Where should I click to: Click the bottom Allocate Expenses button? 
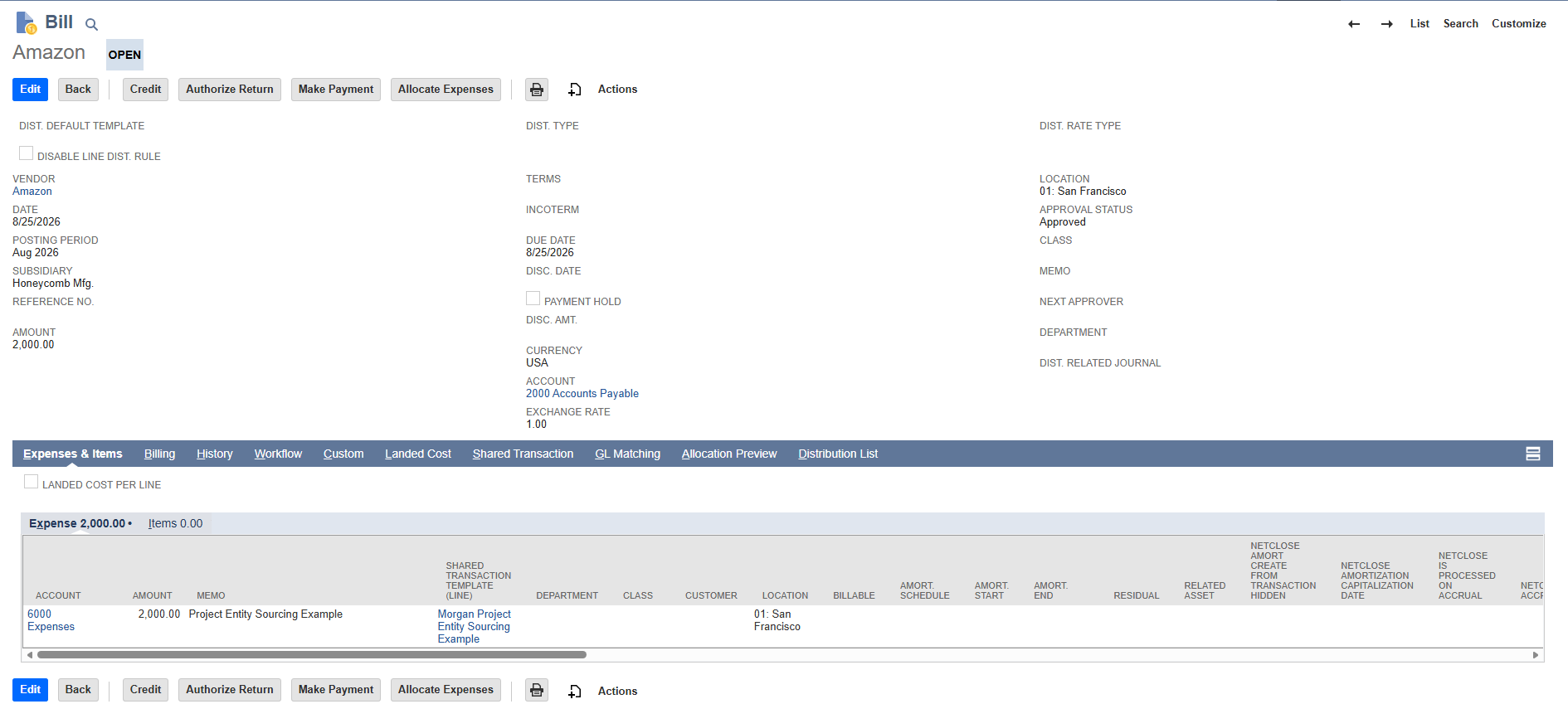(x=446, y=690)
